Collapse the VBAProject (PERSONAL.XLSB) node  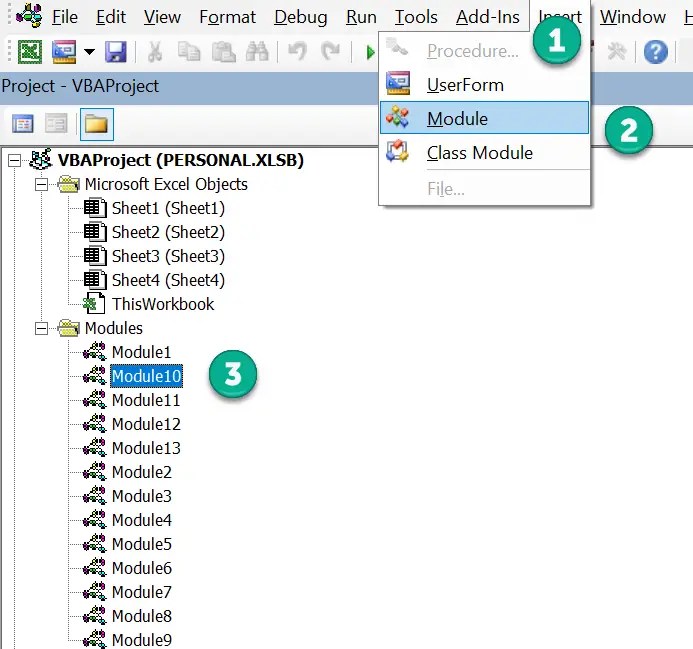(15, 160)
